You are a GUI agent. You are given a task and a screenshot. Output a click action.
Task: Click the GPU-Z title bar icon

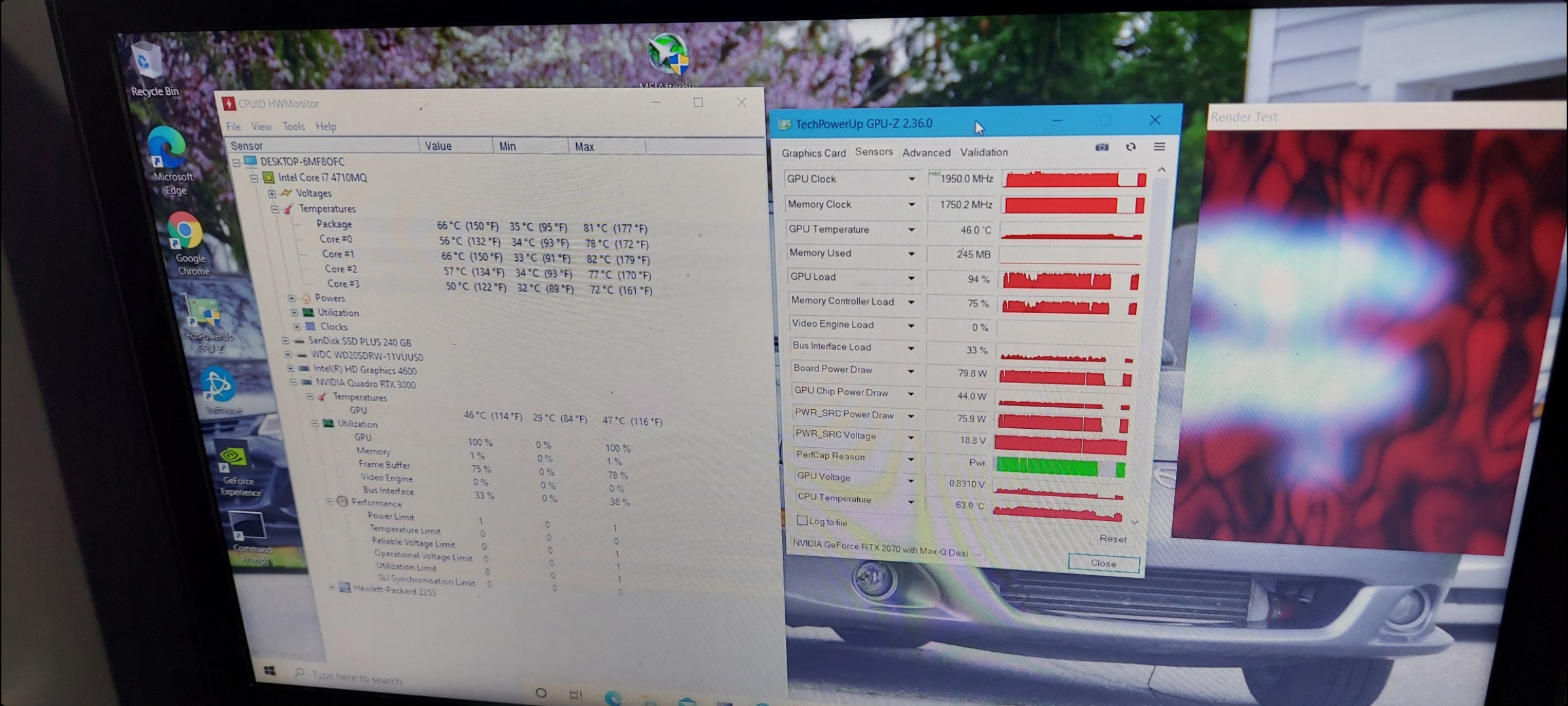coord(785,124)
